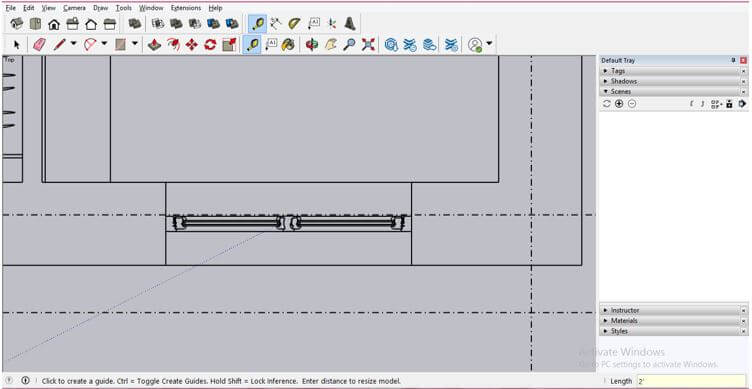Screen dimensions: 752x389
Task: Toggle Back Edges style icon
Action: [x=158, y=24]
